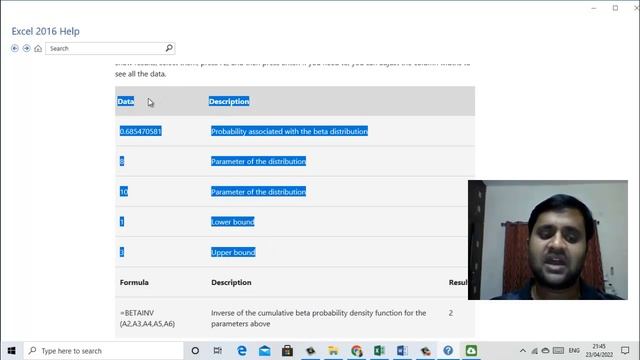Image resolution: width=640 pixels, height=360 pixels.
Task: Click the result value 2
Action: point(451,313)
